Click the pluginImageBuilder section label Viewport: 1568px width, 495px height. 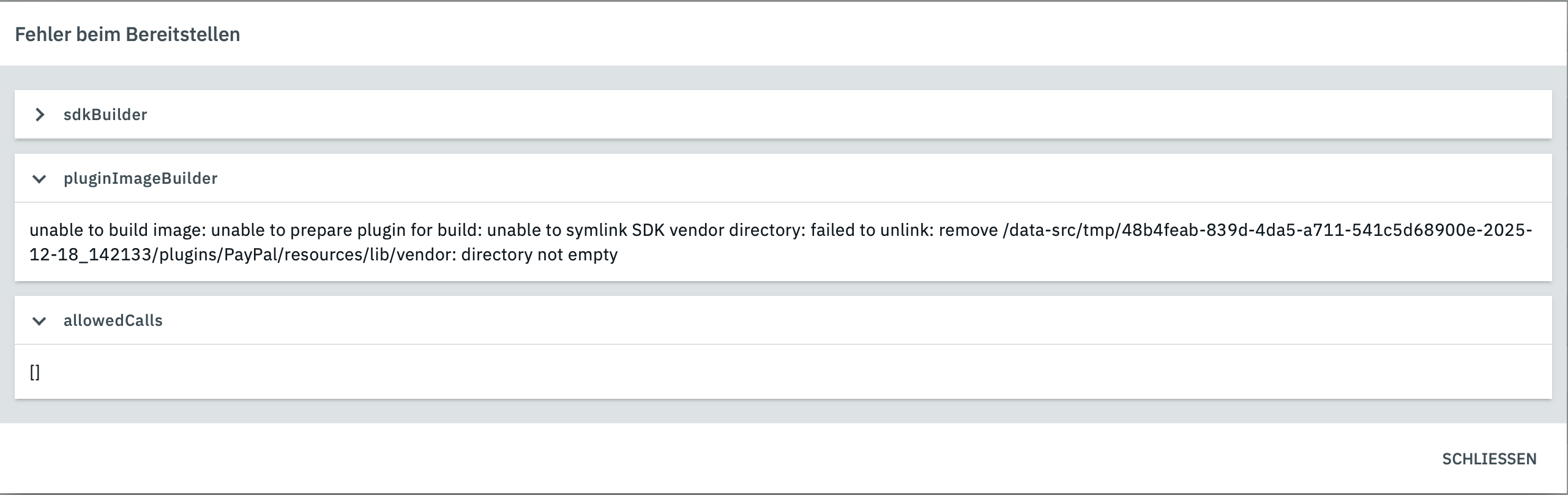click(x=140, y=178)
